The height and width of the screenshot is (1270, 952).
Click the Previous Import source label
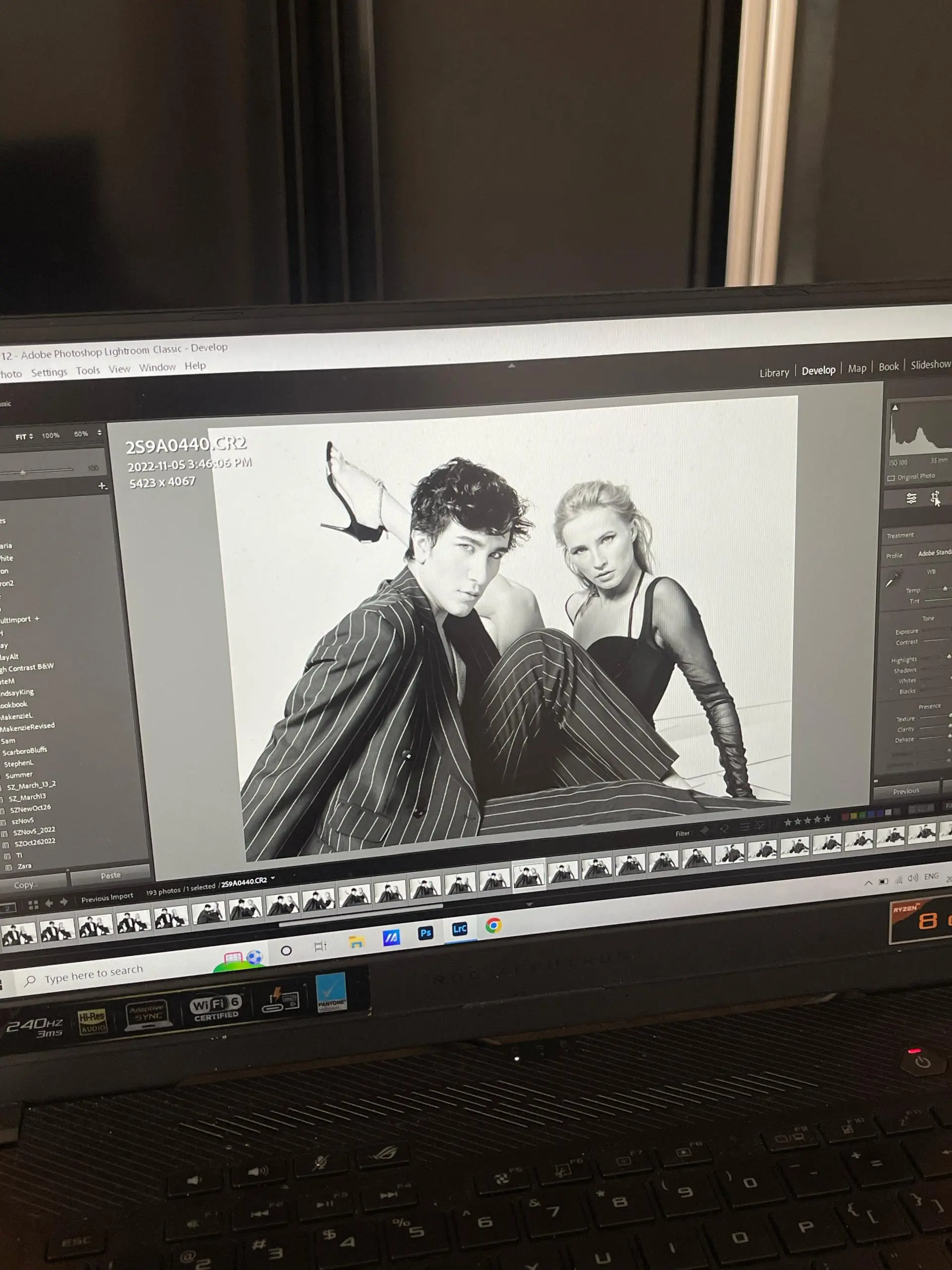[107, 897]
